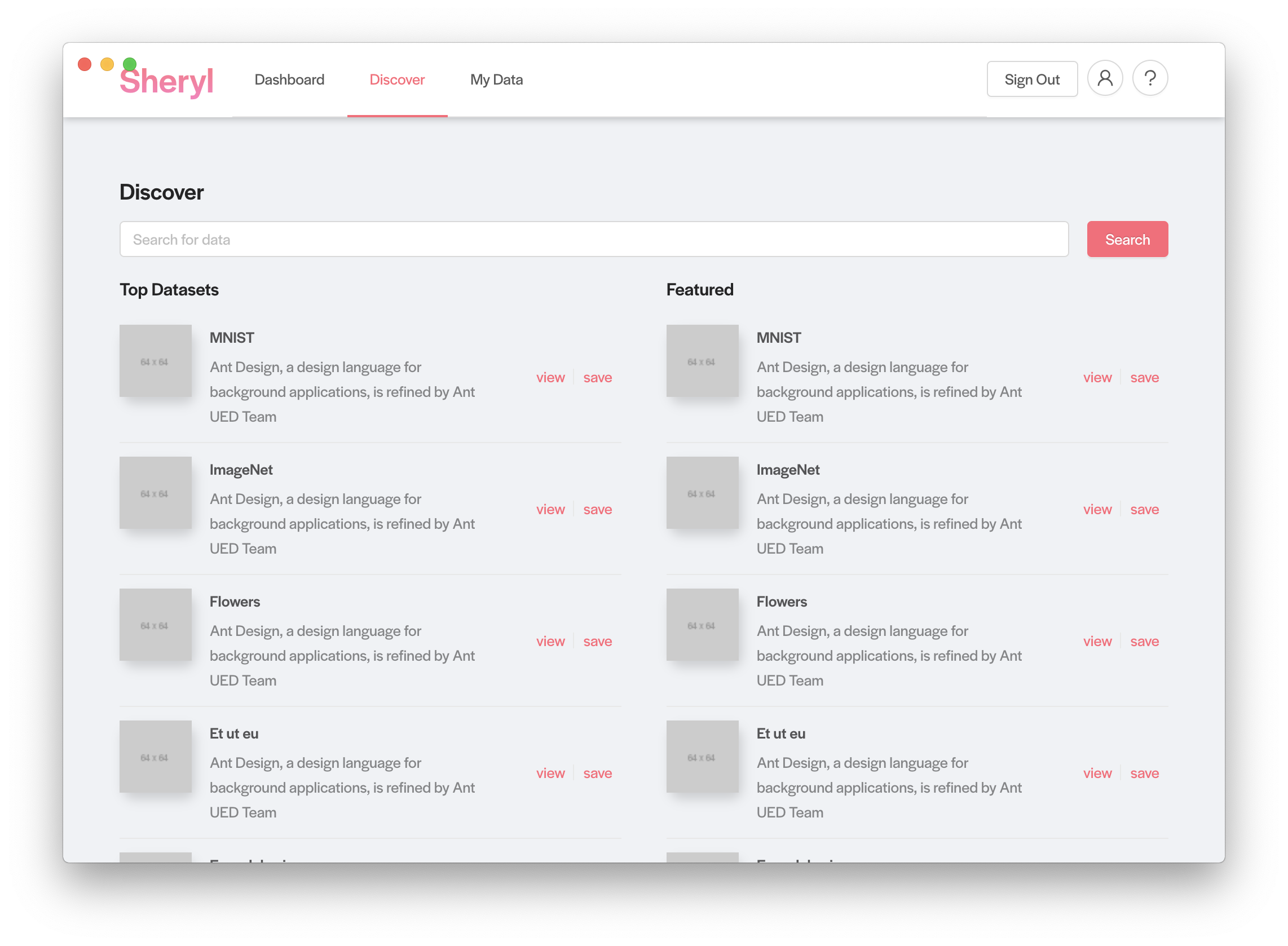Save the MNIST dataset under Featured
This screenshot has height=946, width=1288.
pos(1144,377)
